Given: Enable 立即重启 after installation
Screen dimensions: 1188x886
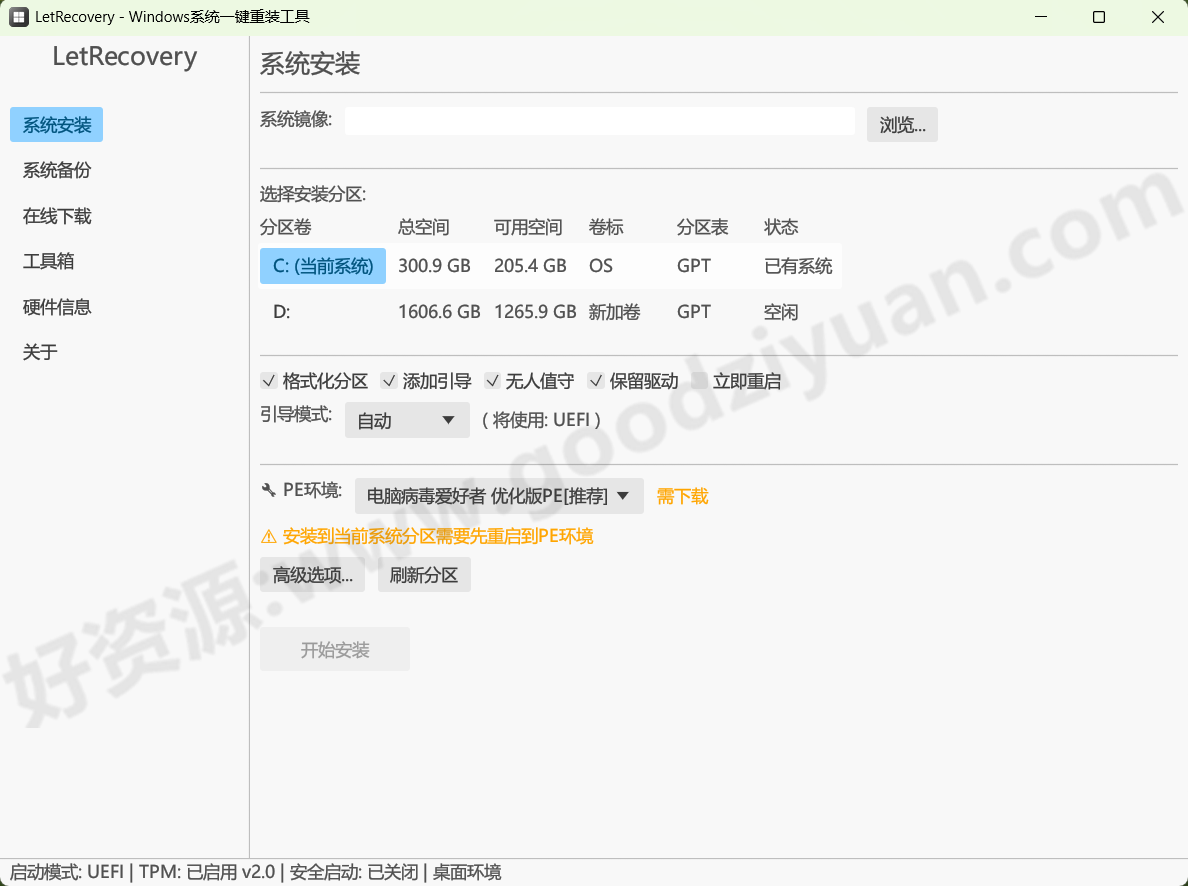Looking at the screenshot, I should tap(697, 380).
